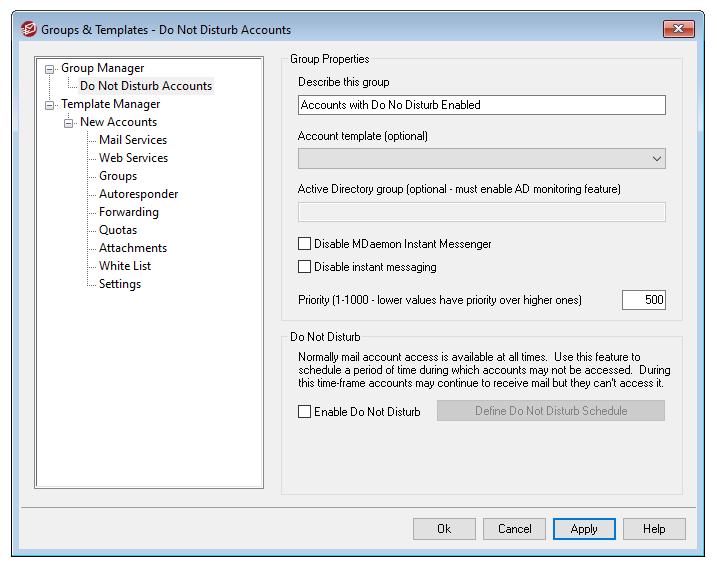Open the Account template dropdown
717x567 pixels.
point(482,159)
